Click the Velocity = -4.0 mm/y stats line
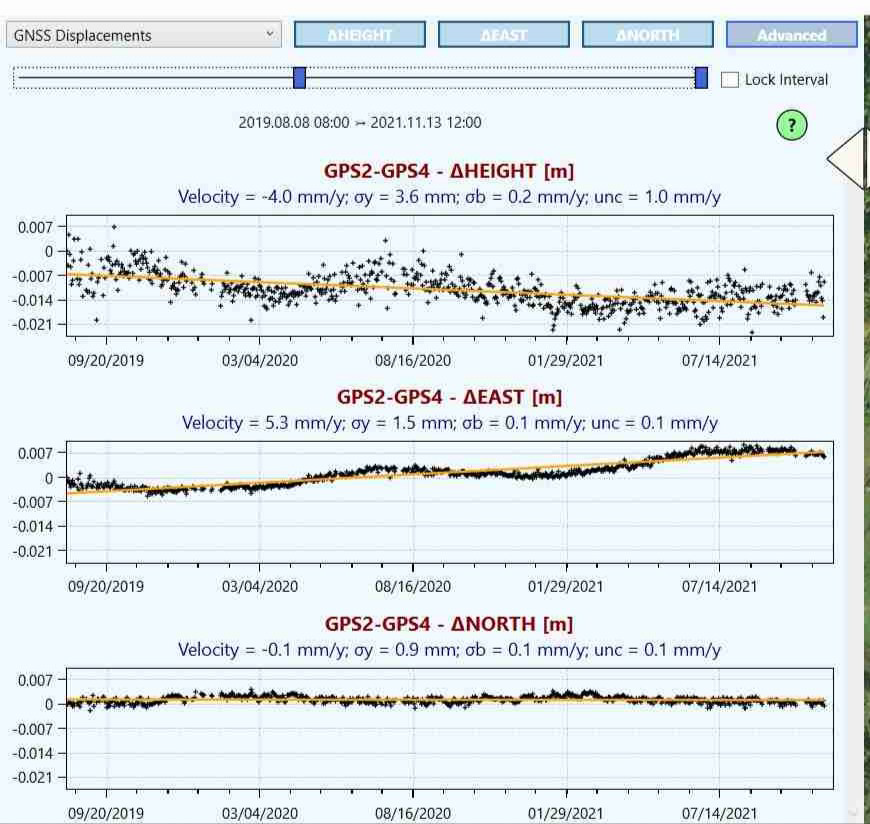 coord(449,196)
